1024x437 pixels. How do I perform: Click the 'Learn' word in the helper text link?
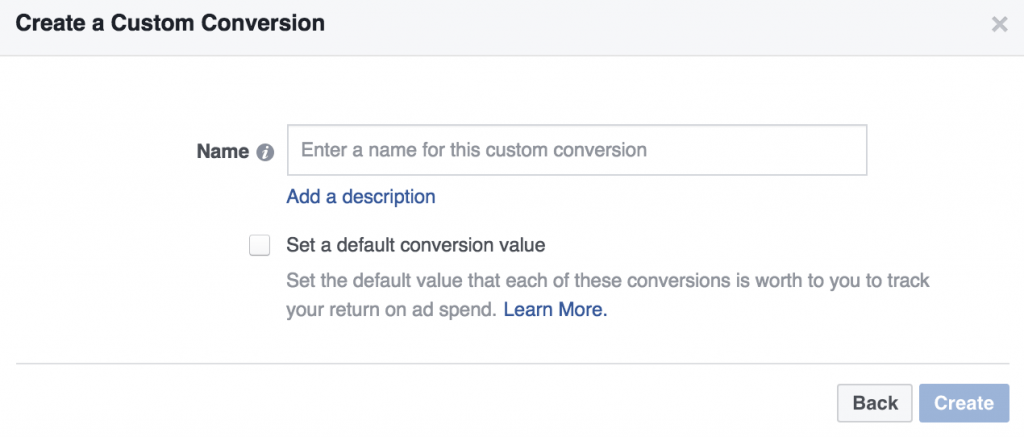(530, 310)
